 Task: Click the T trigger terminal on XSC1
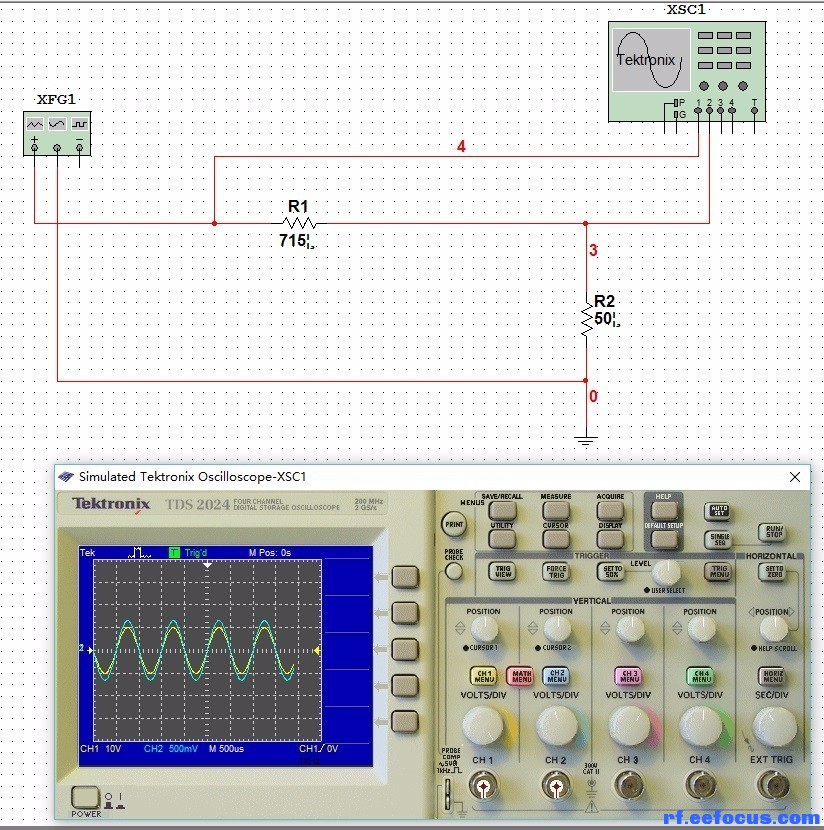coord(754,111)
